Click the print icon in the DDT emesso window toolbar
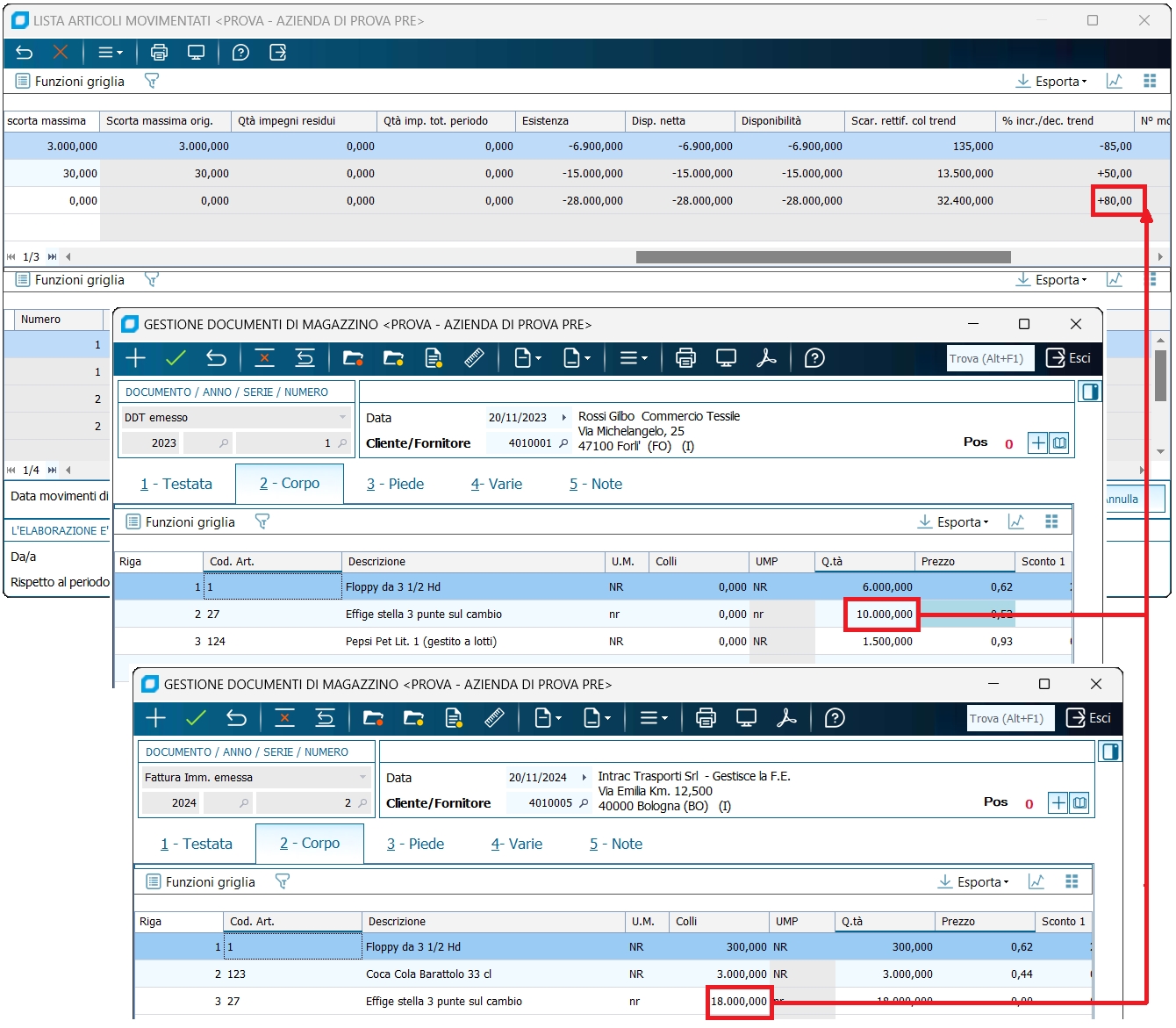 click(x=686, y=358)
